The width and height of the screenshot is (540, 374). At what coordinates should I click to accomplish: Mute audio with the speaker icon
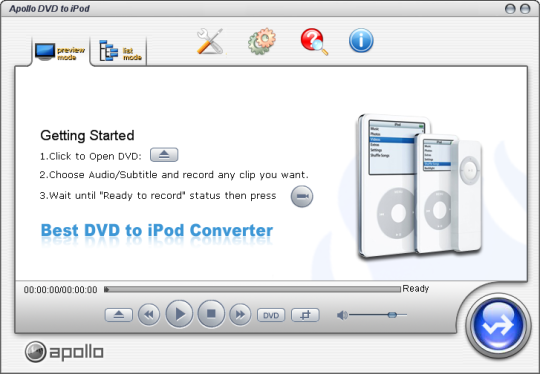[x=342, y=315]
